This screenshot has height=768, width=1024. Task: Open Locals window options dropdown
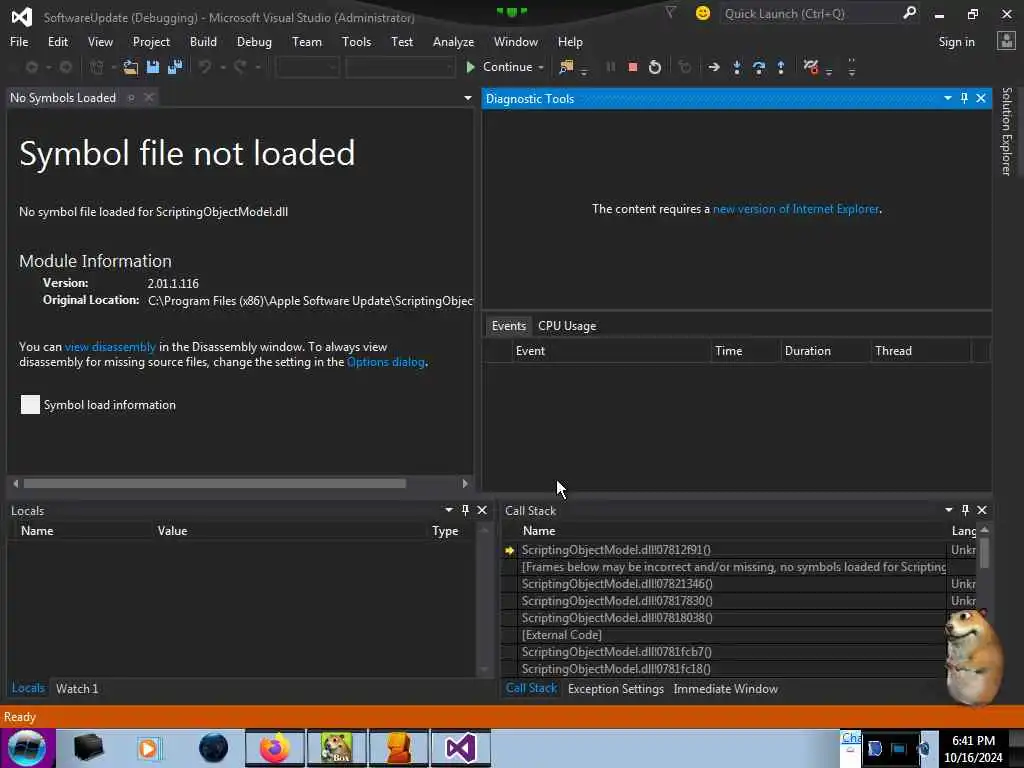pos(449,510)
